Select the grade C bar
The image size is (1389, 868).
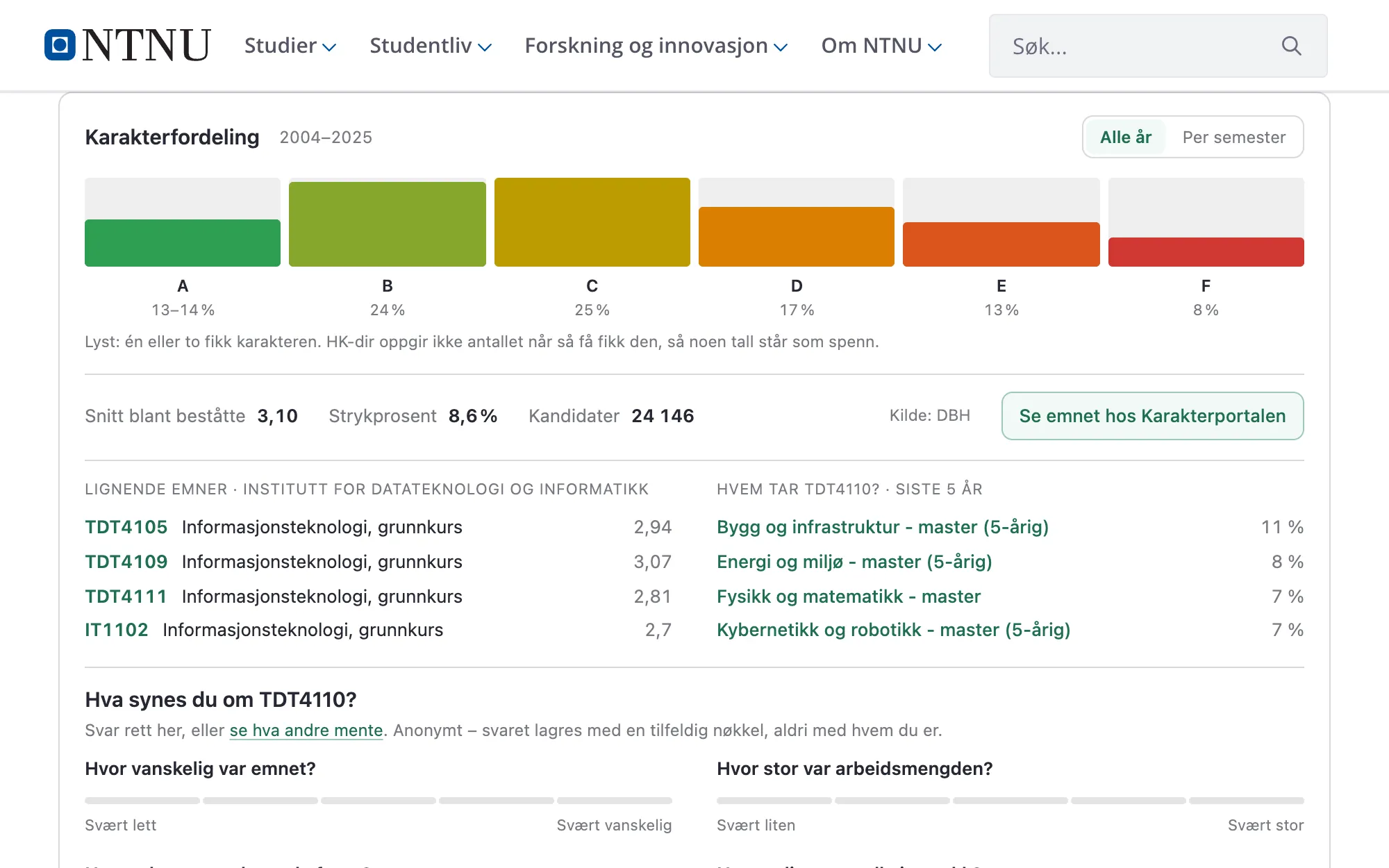pos(592,222)
